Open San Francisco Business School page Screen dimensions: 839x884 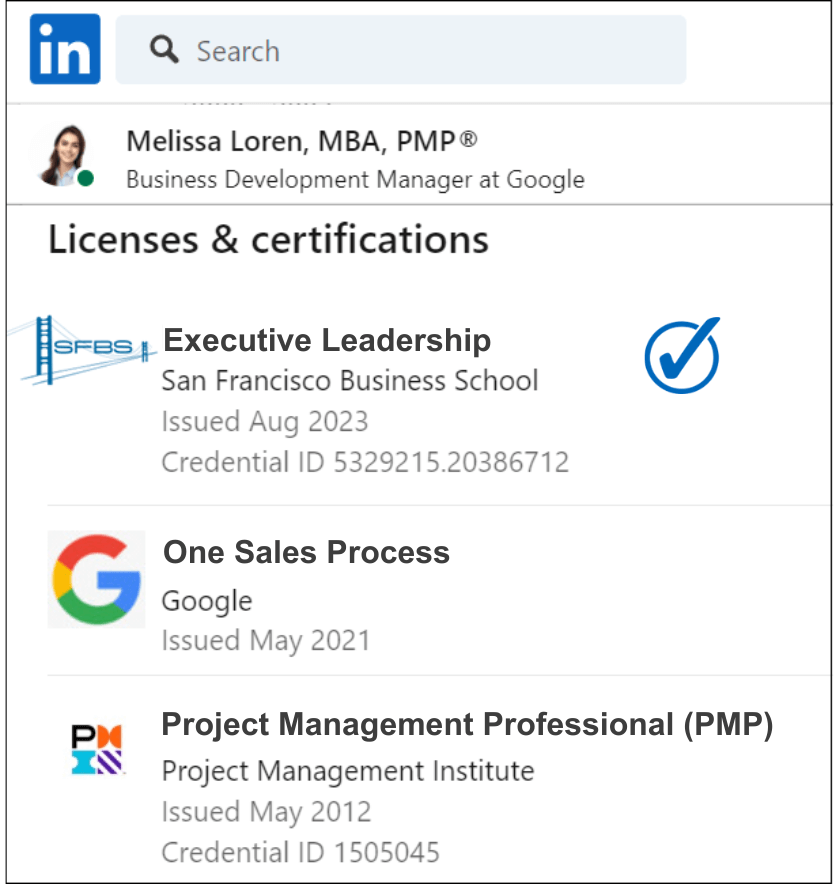point(350,381)
